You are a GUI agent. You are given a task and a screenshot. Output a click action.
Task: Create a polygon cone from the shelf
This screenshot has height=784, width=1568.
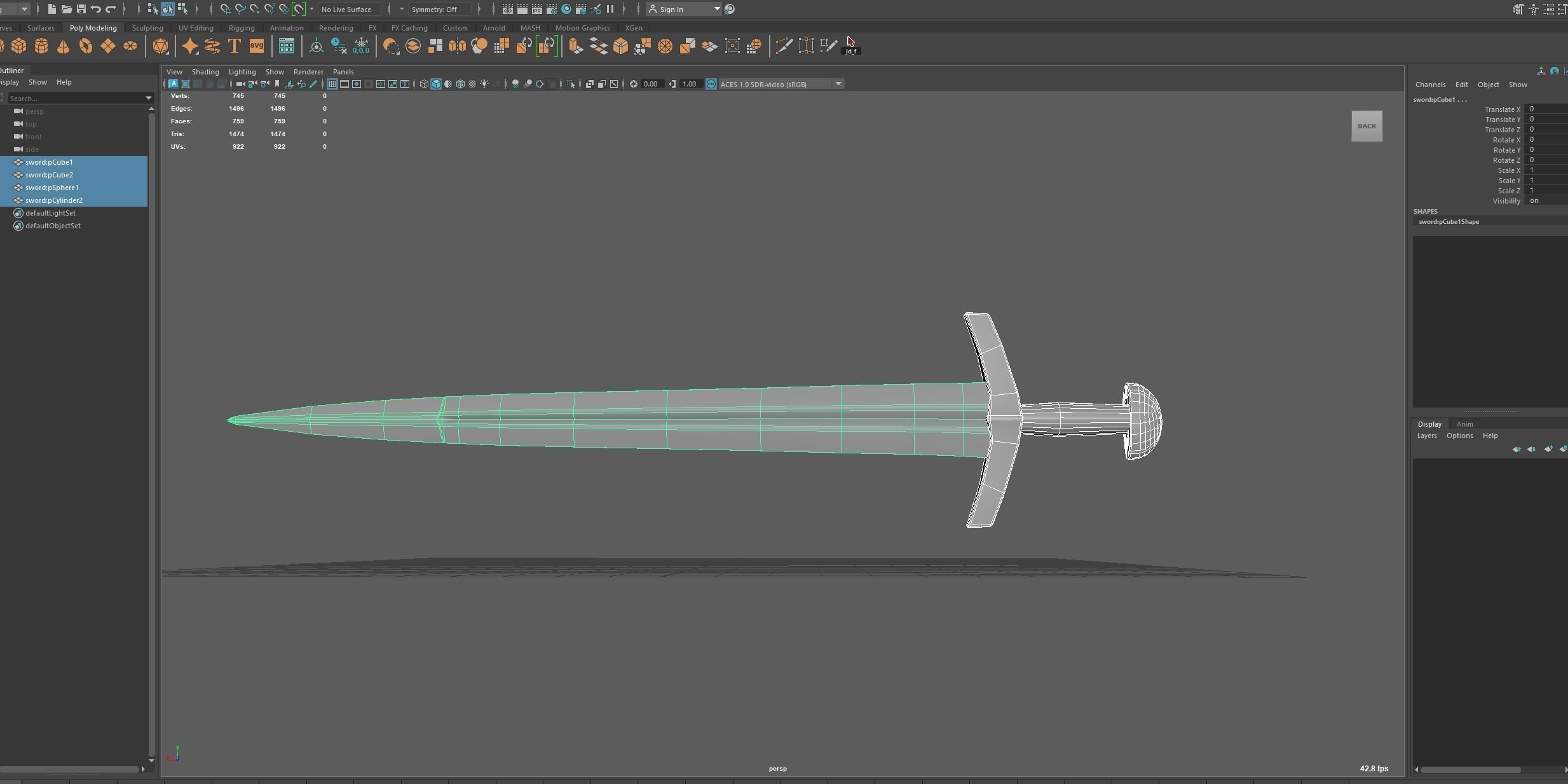point(64,46)
